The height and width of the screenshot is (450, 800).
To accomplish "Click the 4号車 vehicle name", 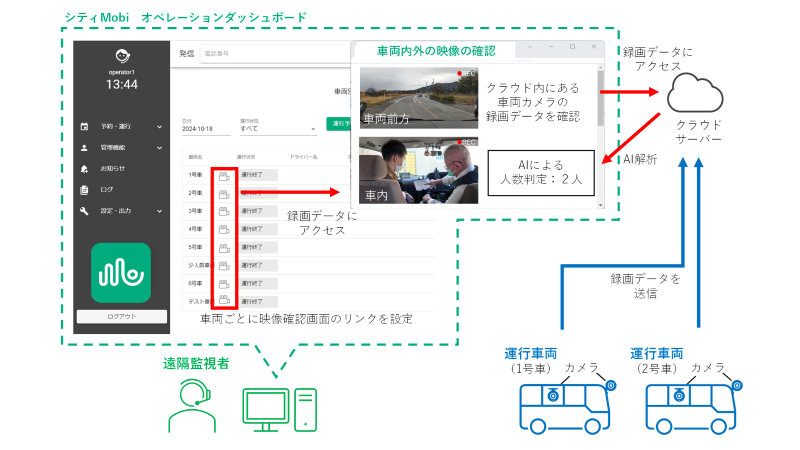I will click(195, 229).
